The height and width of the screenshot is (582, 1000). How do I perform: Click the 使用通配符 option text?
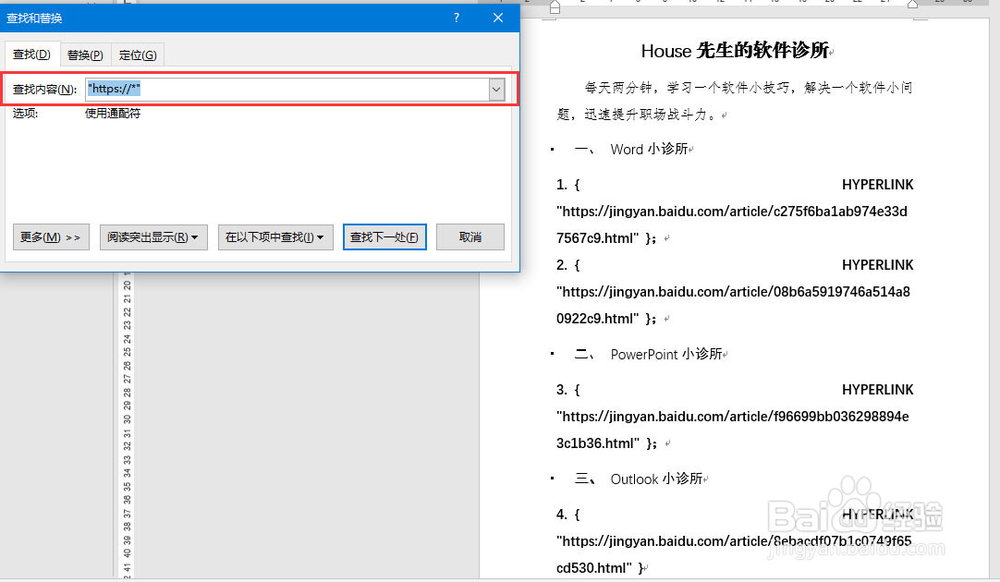pos(113,113)
